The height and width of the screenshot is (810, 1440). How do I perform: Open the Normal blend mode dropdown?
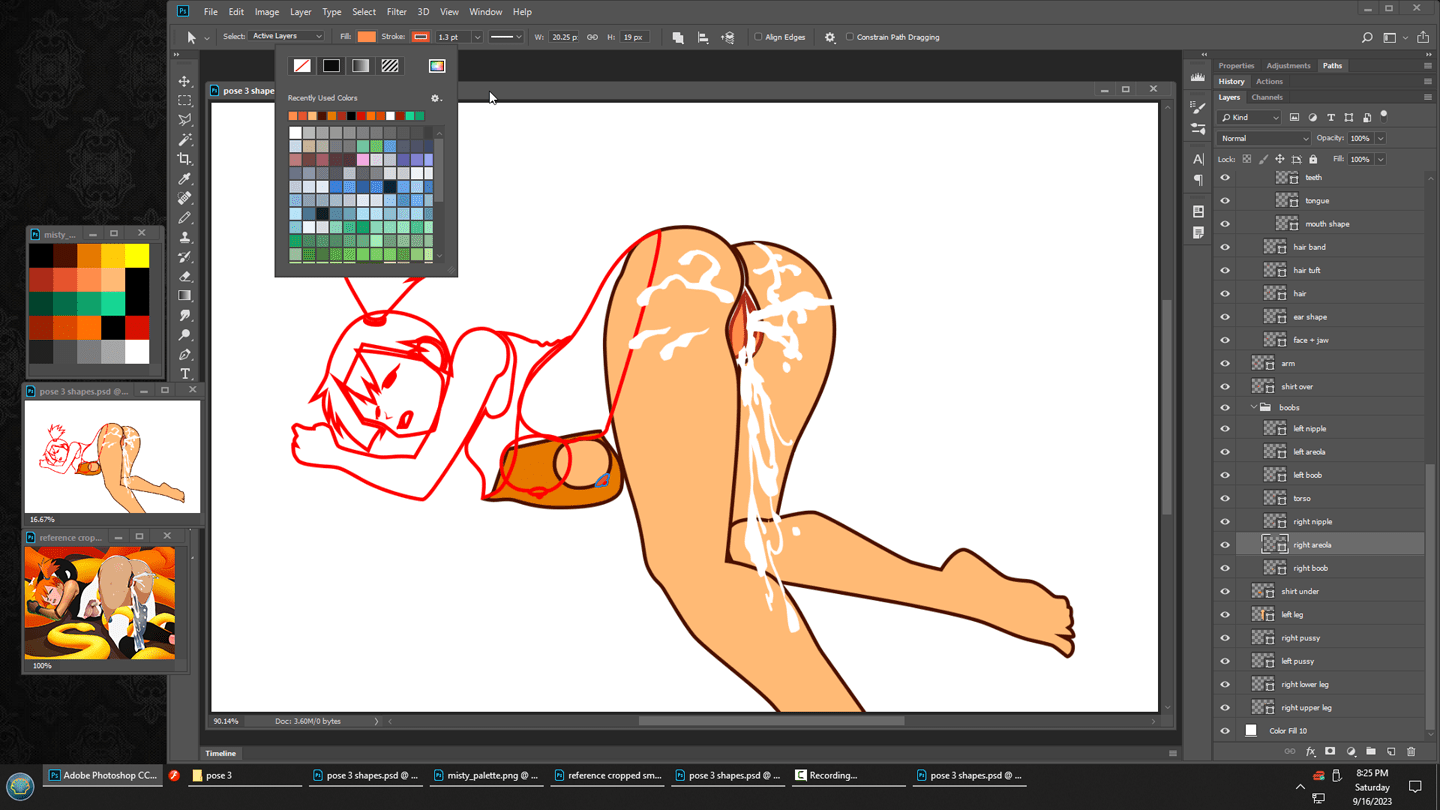1264,138
